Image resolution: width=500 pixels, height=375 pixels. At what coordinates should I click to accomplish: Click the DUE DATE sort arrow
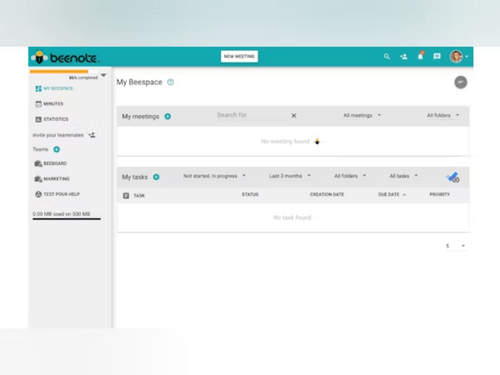click(x=404, y=195)
